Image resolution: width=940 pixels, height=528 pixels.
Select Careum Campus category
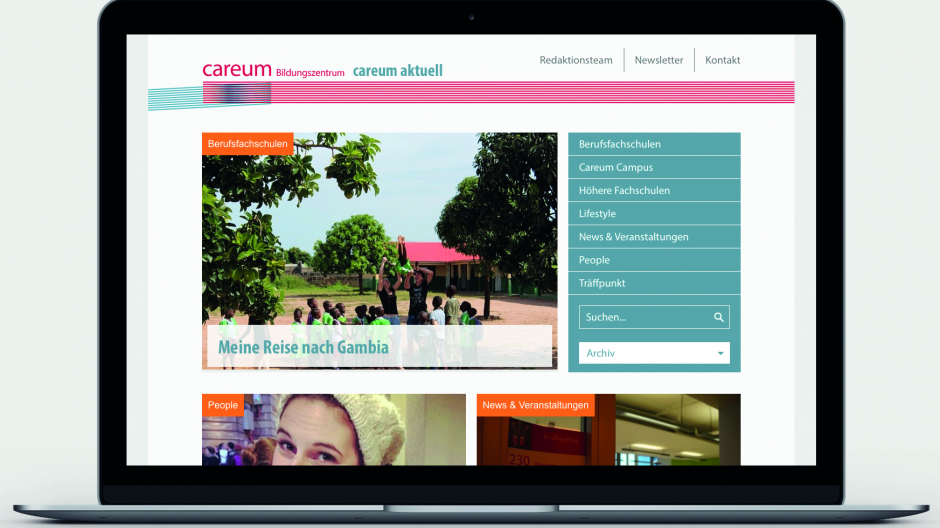(654, 167)
